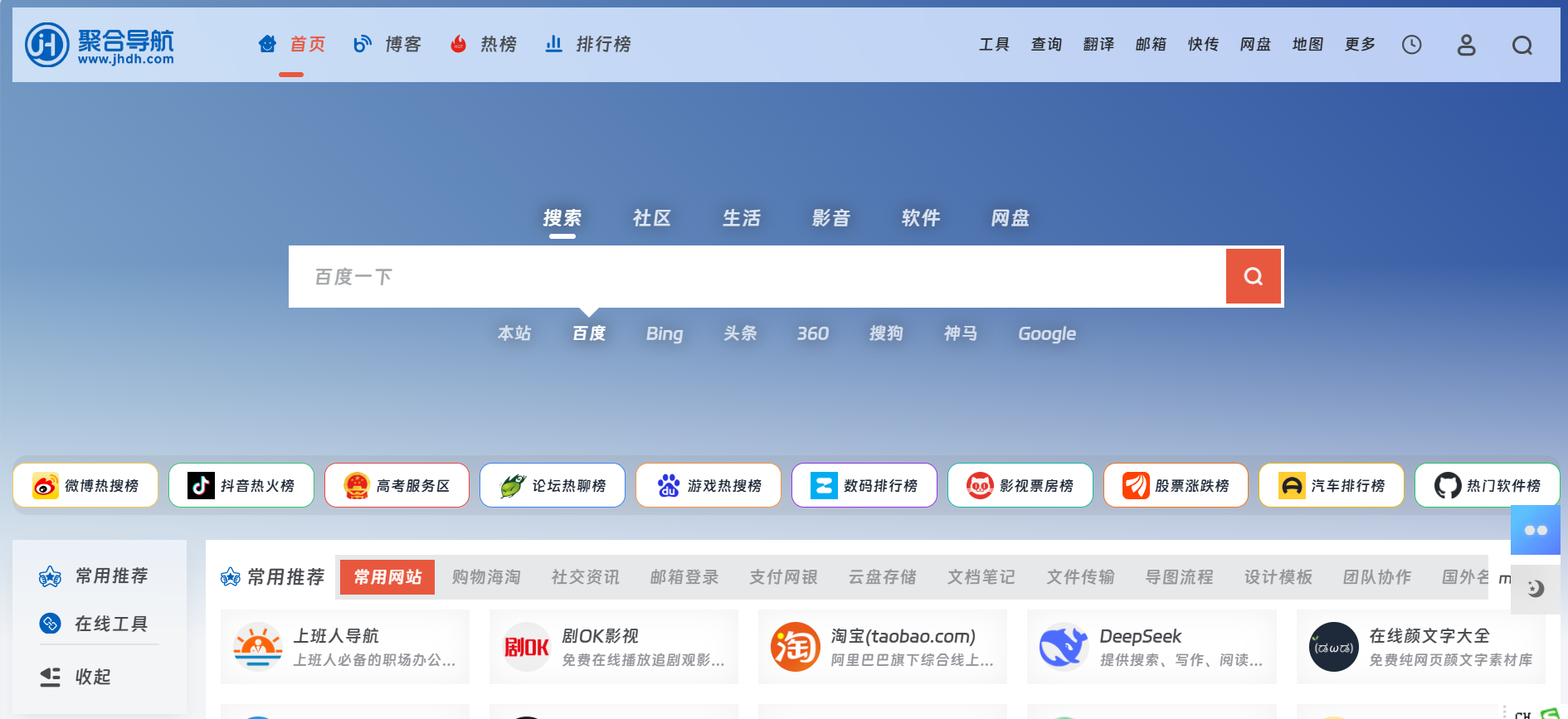The height and width of the screenshot is (719, 1568).
Task: Click the red search submit button
Action: (x=1253, y=276)
